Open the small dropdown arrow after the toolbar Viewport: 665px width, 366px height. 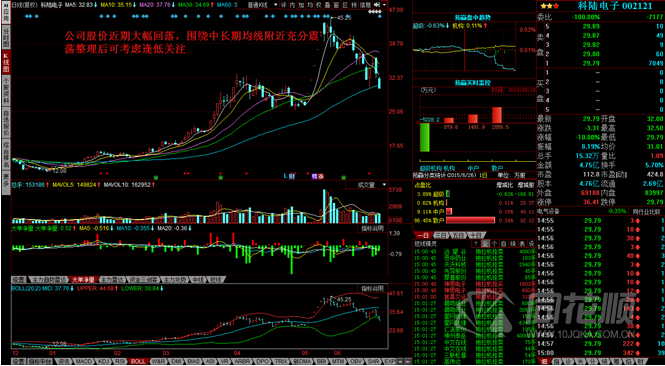[x=384, y=5]
